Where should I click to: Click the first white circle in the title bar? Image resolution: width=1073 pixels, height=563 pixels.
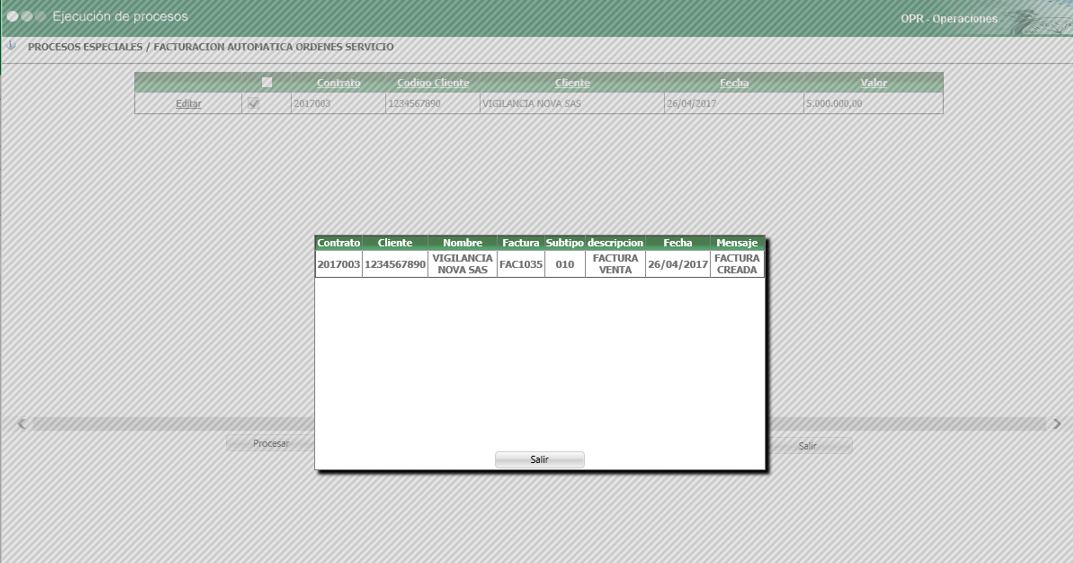pos(12,16)
